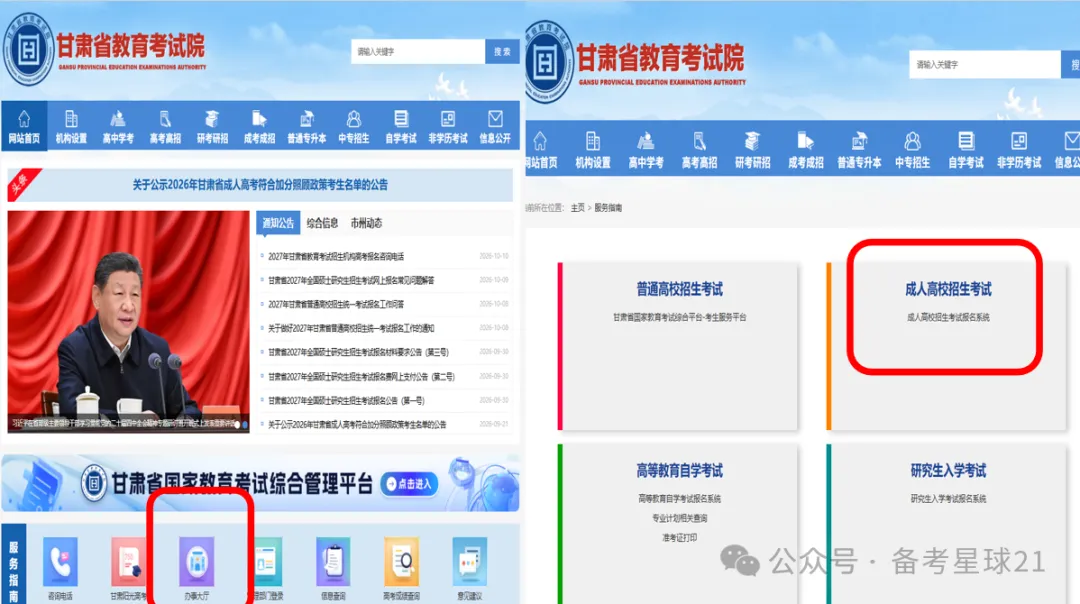
Task: Click the 搜索 button on left page
Action: (502, 52)
